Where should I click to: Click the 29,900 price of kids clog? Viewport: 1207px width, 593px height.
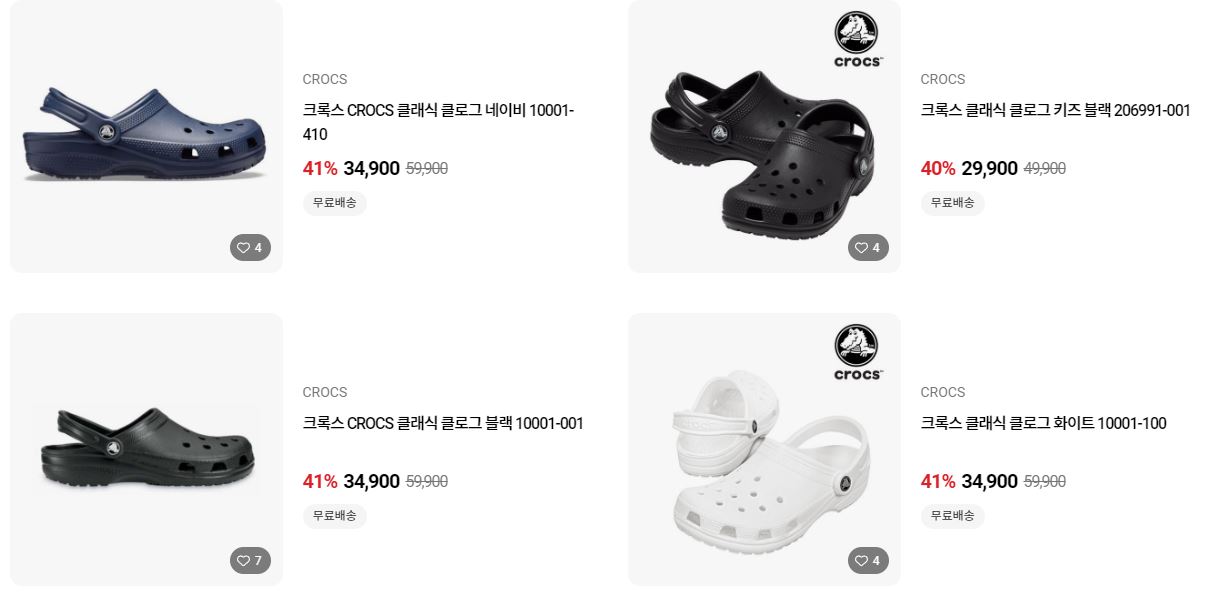989,168
